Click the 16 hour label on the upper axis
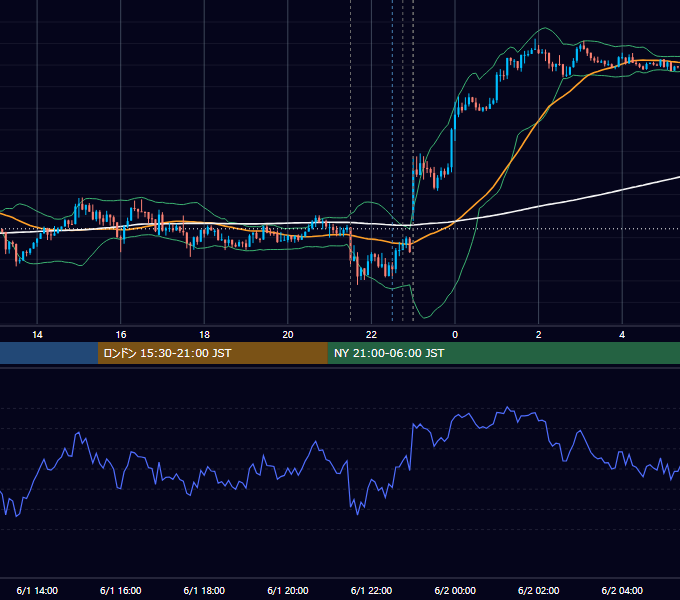 [121, 335]
